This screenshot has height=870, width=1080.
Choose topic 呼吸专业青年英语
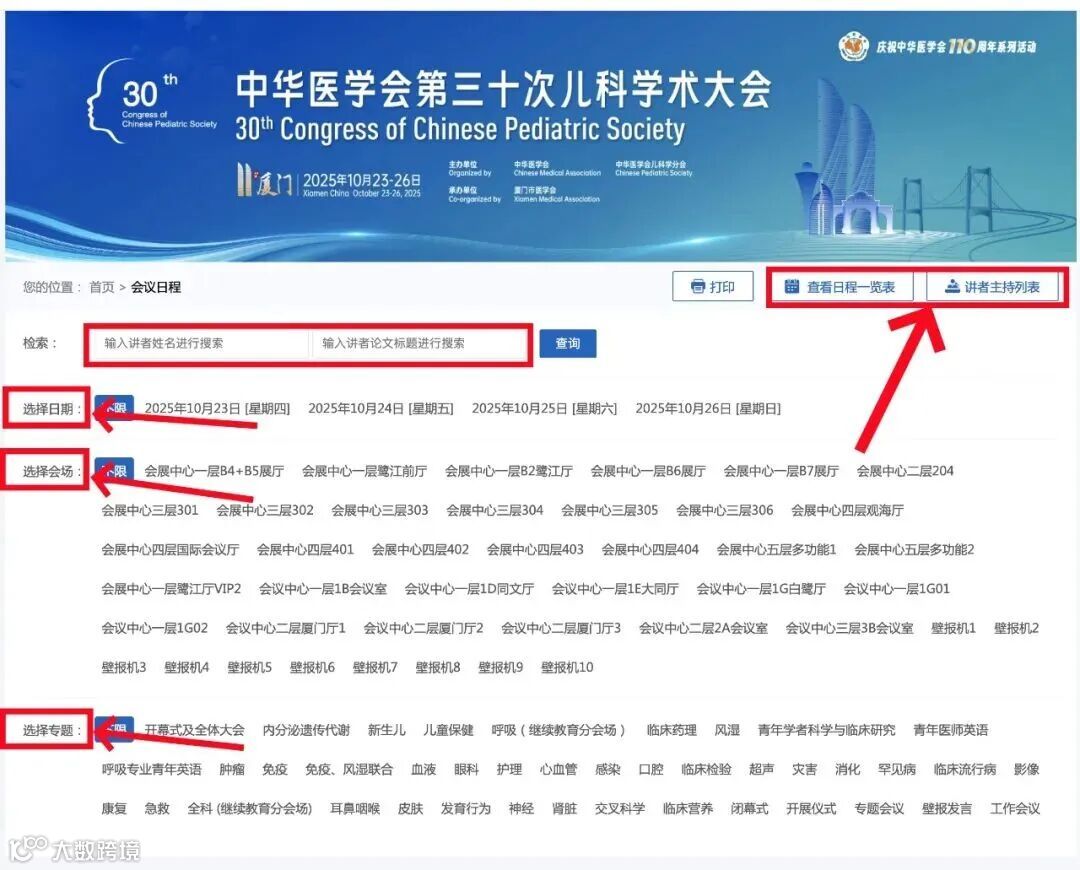(x=152, y=769)
